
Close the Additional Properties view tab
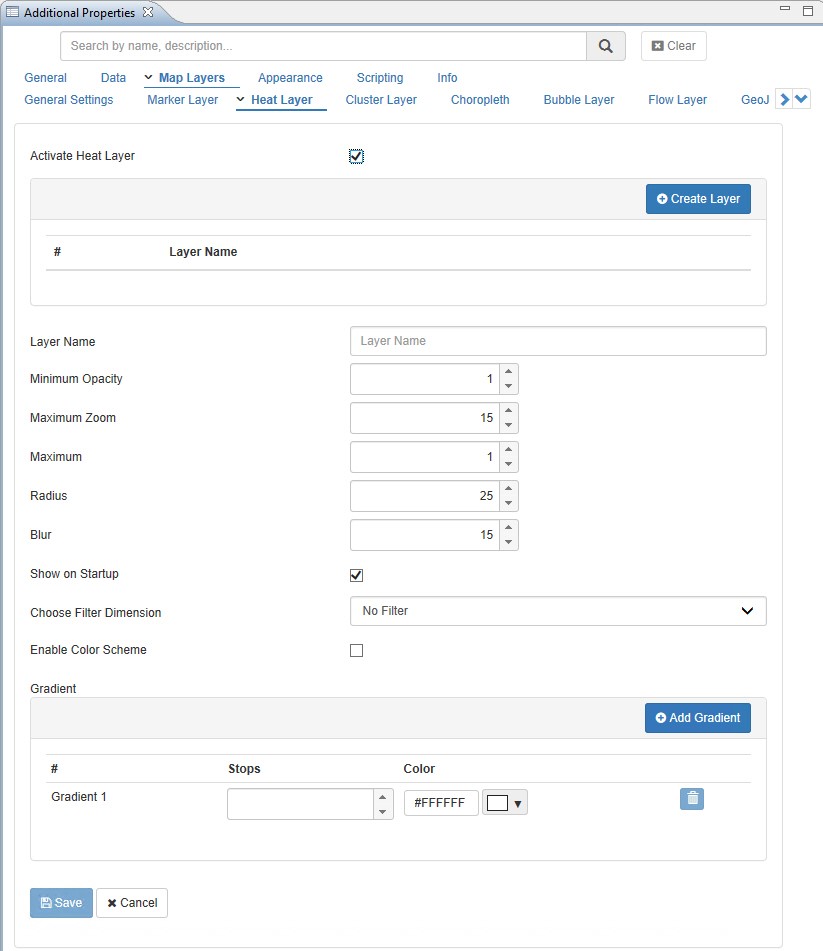coord(148,12)
